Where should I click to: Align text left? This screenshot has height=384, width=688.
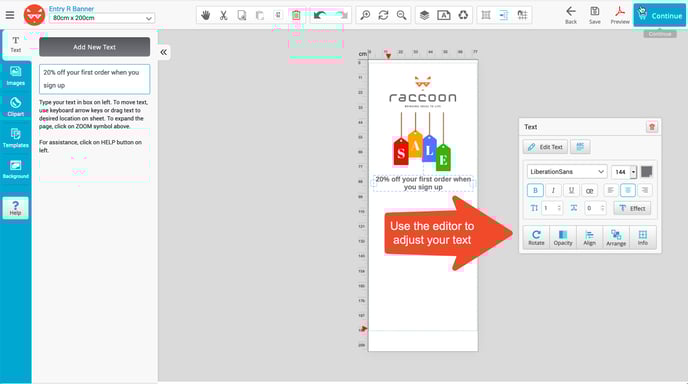click(610, 190)
